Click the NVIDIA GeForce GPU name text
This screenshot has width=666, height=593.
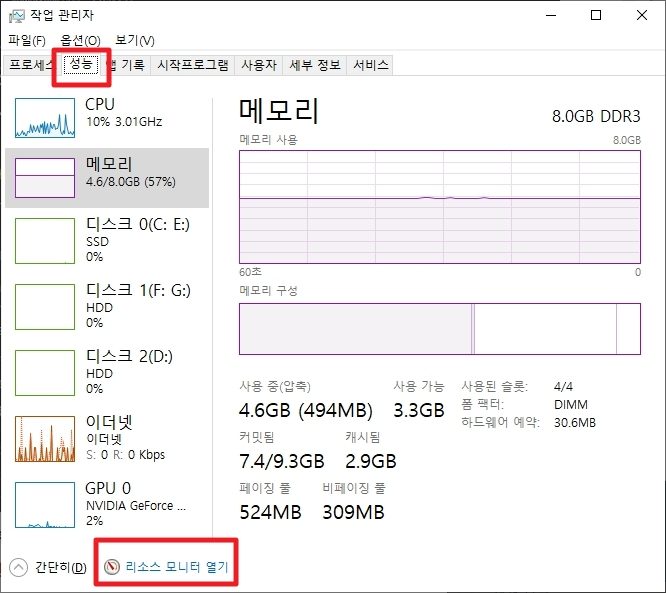tap(136, 505)
